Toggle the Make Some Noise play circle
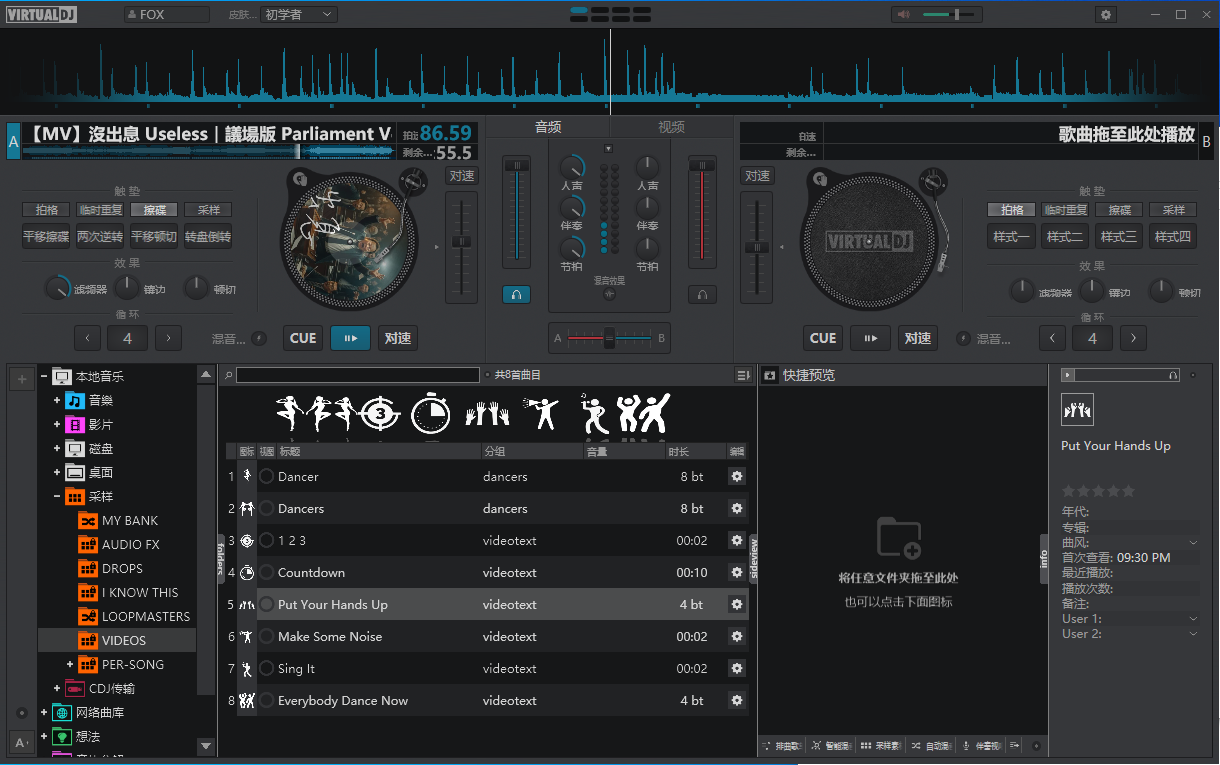 (x=266, y=637)
